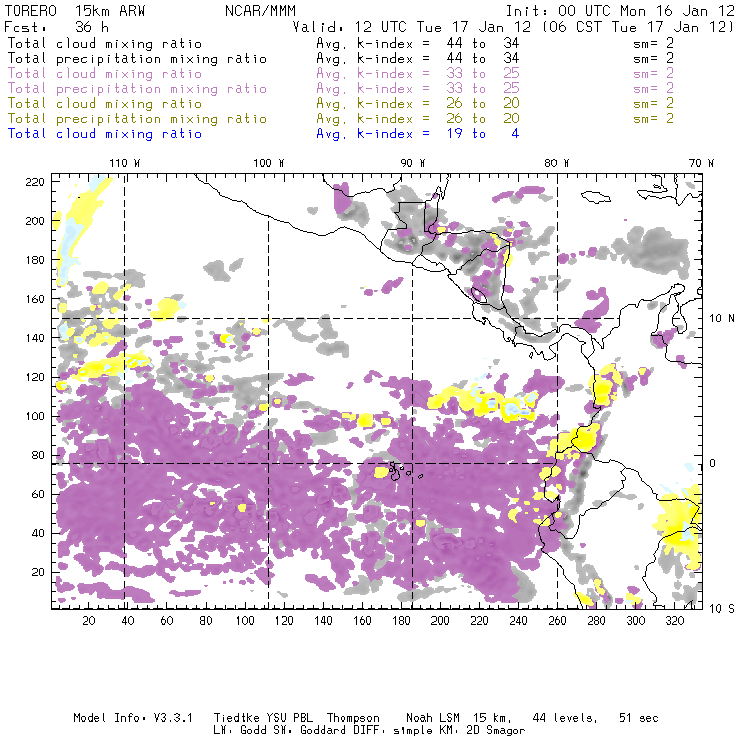740x740 pixels.
Task: Click the "TORERO 15km ARW" title text
Action: click(x=75, y=11)
